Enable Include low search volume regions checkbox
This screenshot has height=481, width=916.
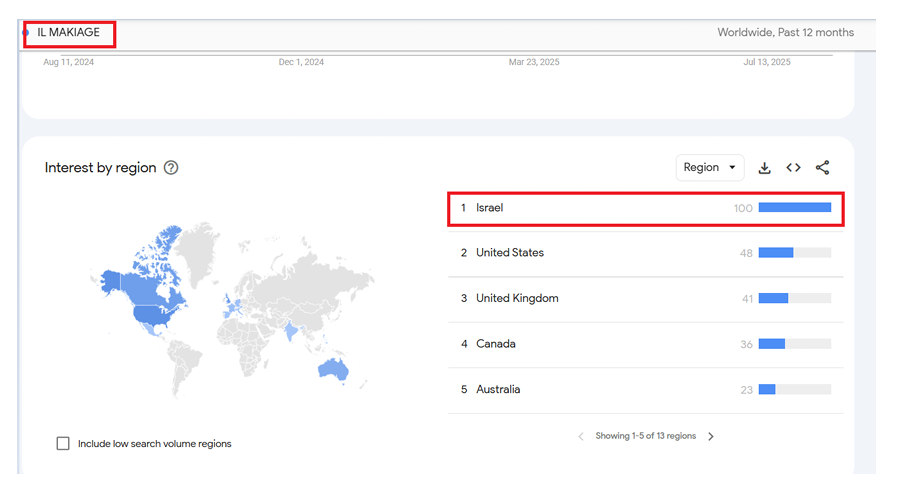(63, 444)
